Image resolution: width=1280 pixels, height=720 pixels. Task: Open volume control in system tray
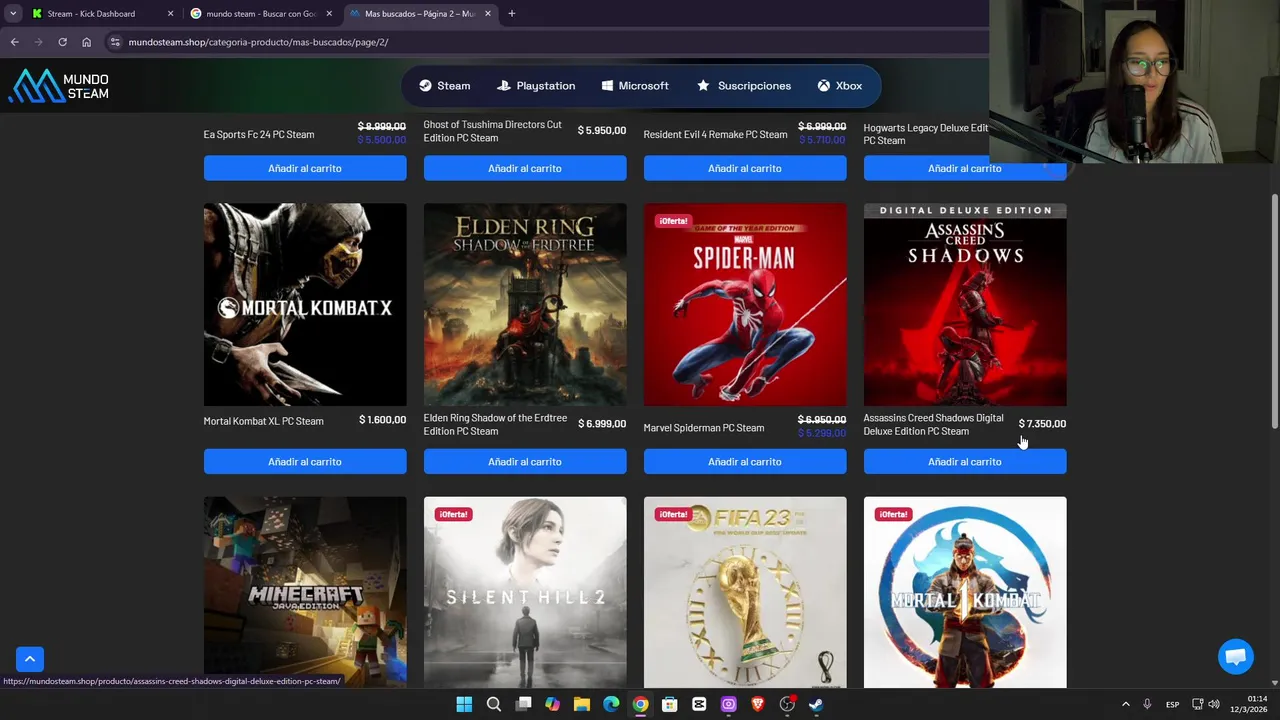point(1213,705)
